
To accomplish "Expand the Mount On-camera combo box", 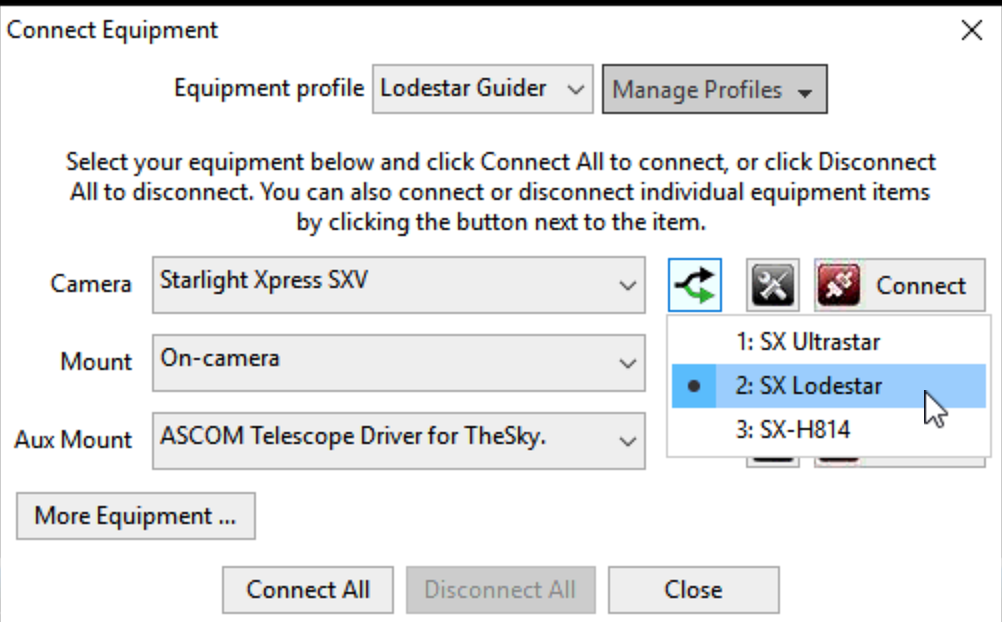I will coord(399,362).
